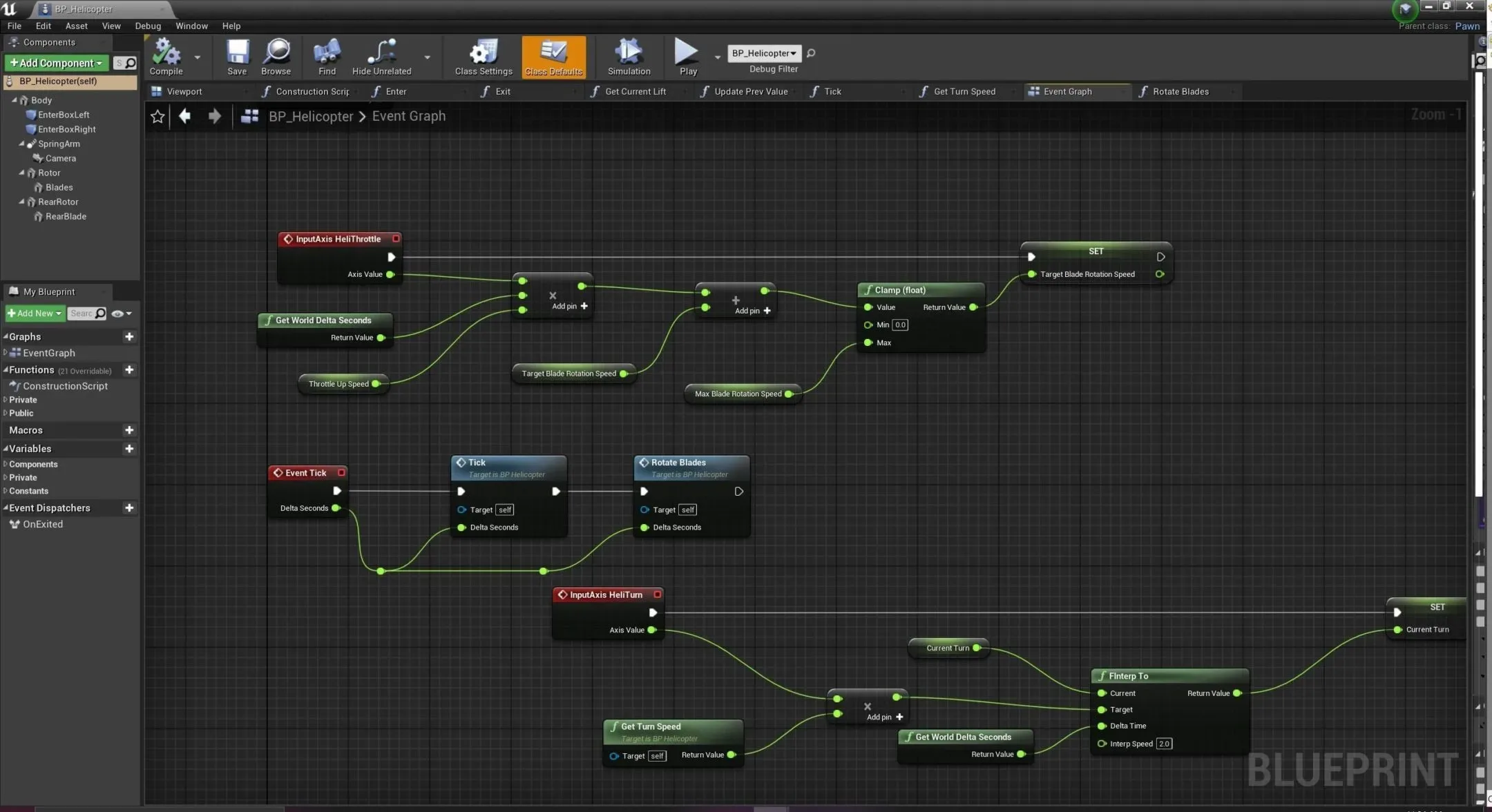Screen dimensions: 1492x812
Task: Open the File menu
Action: pyautogui.click(x=15, y=26)
